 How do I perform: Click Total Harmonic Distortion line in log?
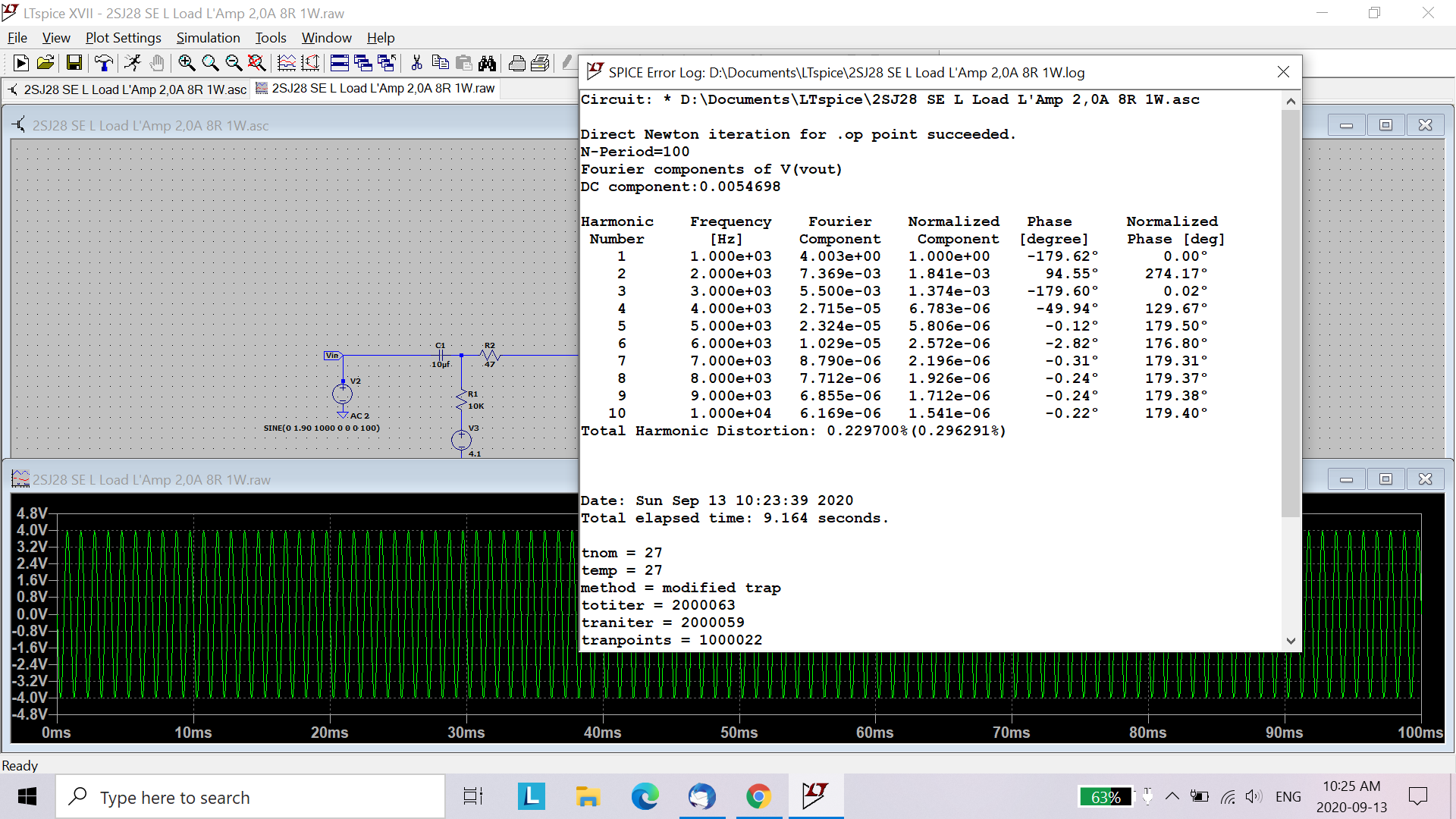pos(793,431)
